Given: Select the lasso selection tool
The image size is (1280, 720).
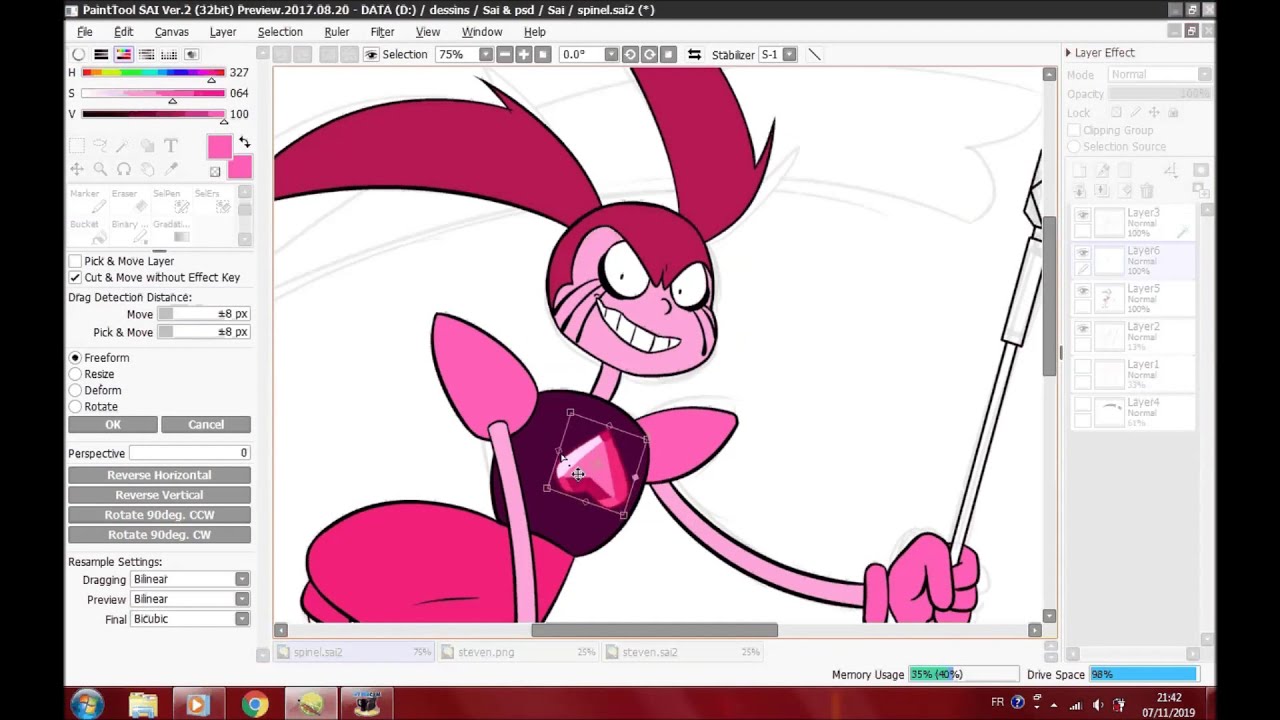Looking at the screenshot, I should pyautogui.click(x=100, y=146).
